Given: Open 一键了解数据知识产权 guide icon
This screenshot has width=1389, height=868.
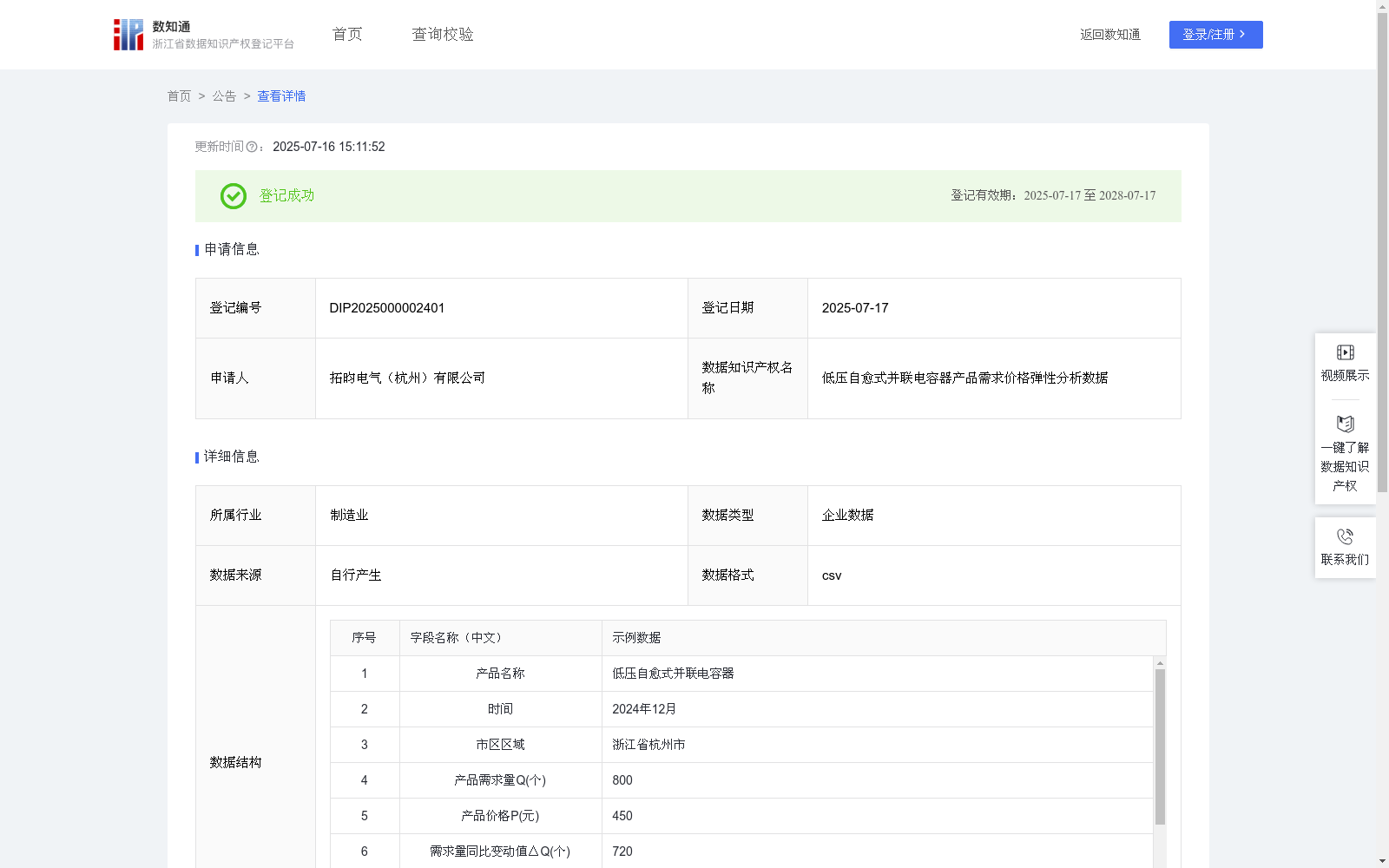Looking at the screenshot, I should (x=1345, y=424).
